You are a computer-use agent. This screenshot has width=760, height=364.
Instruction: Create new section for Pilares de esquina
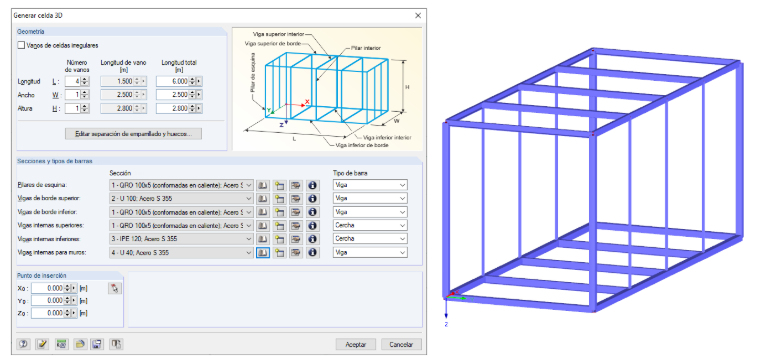[279, 185]
